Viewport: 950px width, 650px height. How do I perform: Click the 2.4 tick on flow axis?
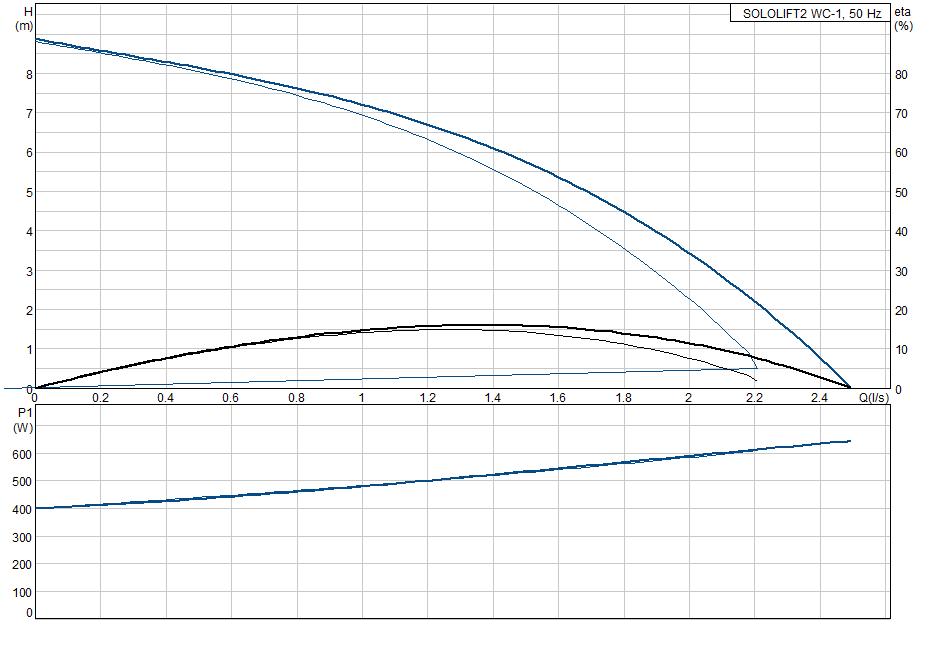818,398
